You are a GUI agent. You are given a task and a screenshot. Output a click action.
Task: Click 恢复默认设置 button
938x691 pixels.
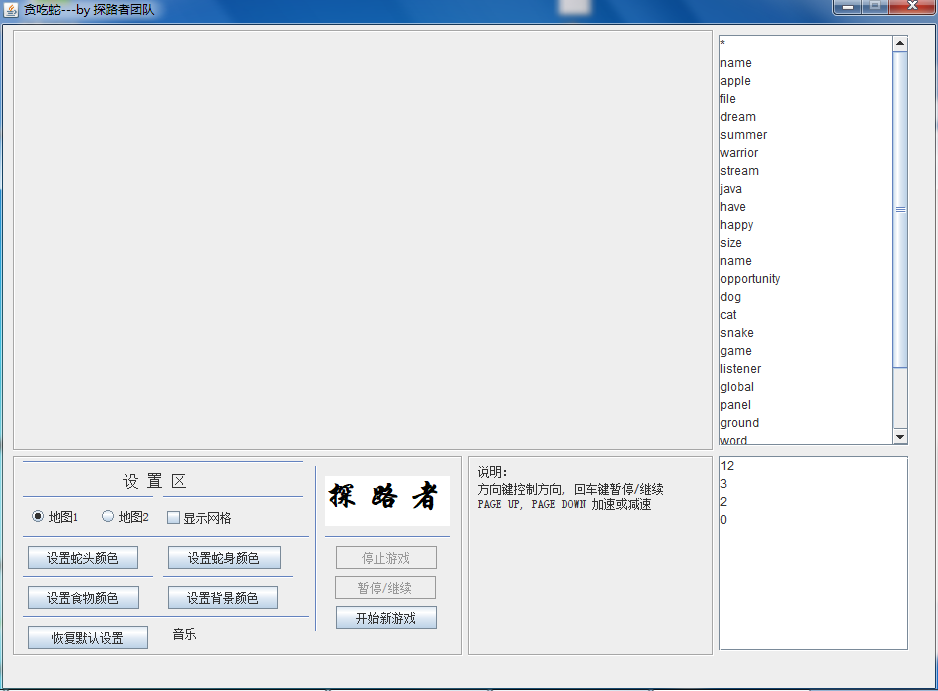[x=87, y=638]
